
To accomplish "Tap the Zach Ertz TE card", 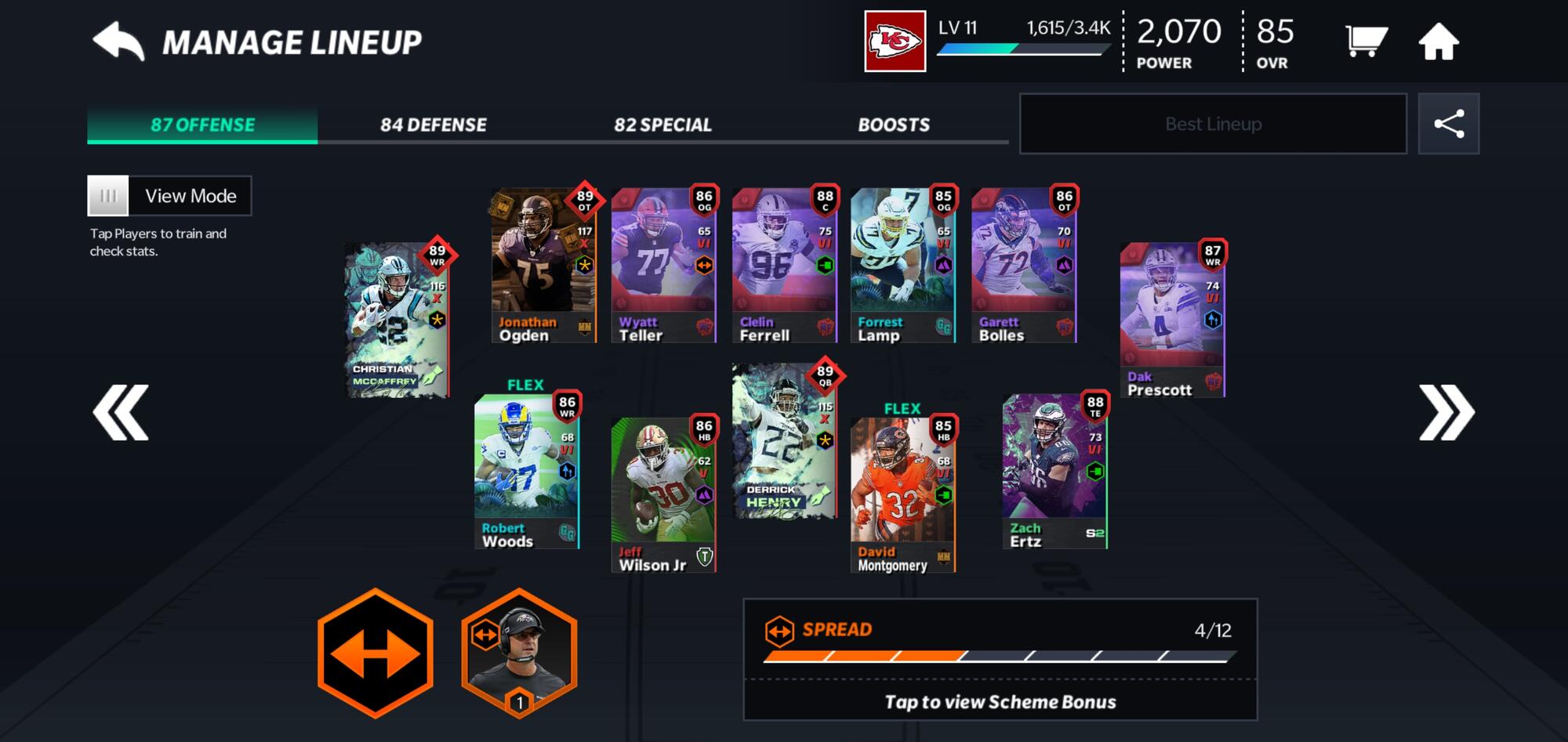I will pos(1055,471).
